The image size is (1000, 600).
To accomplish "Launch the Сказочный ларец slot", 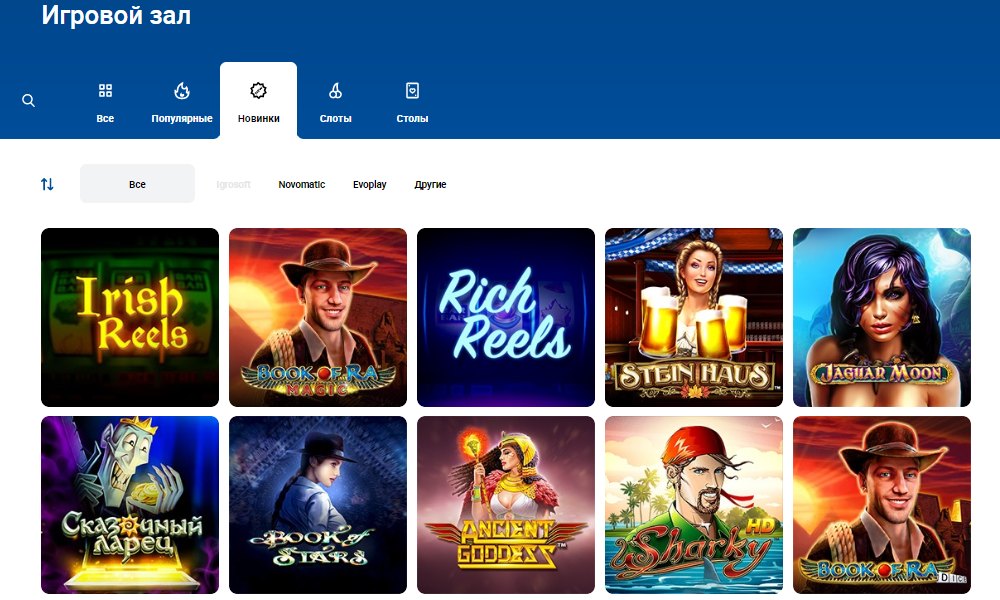I will 130,505.
